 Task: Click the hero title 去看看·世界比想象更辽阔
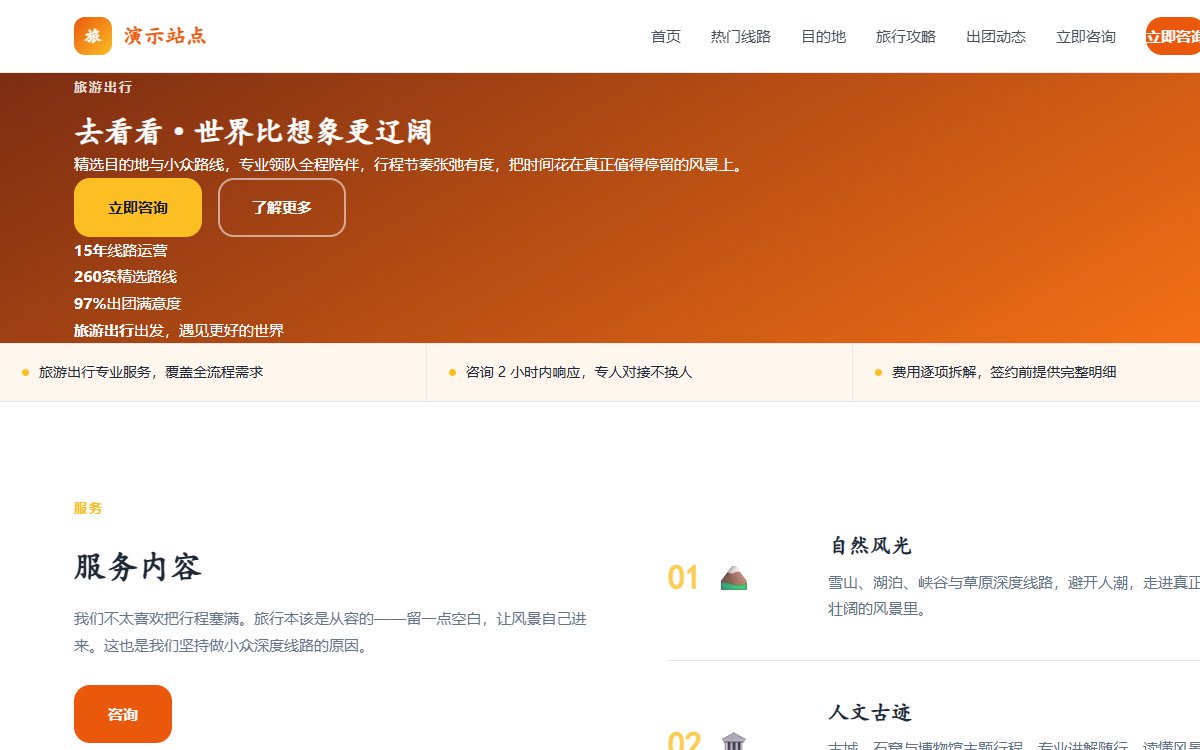253,132
